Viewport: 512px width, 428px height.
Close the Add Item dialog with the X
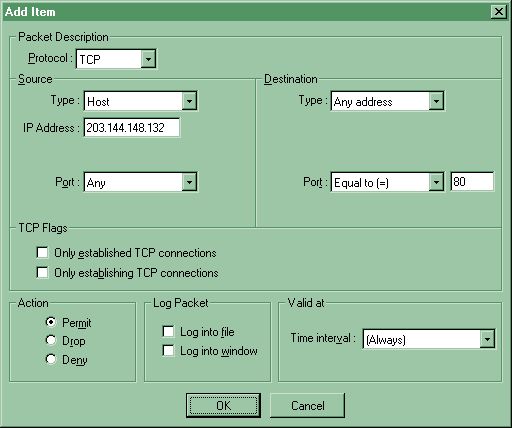point(499,12)
